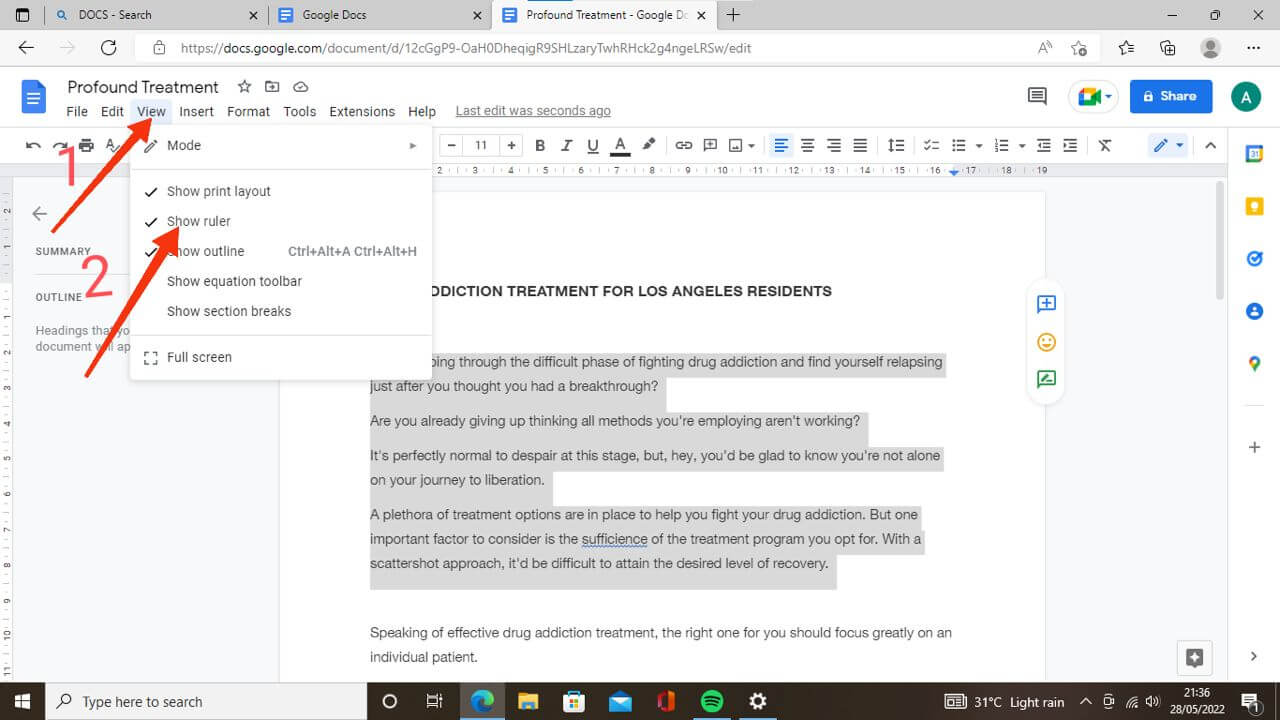Toggle Show print layout
Screen dimensions: 1280x720
[218, 191]
